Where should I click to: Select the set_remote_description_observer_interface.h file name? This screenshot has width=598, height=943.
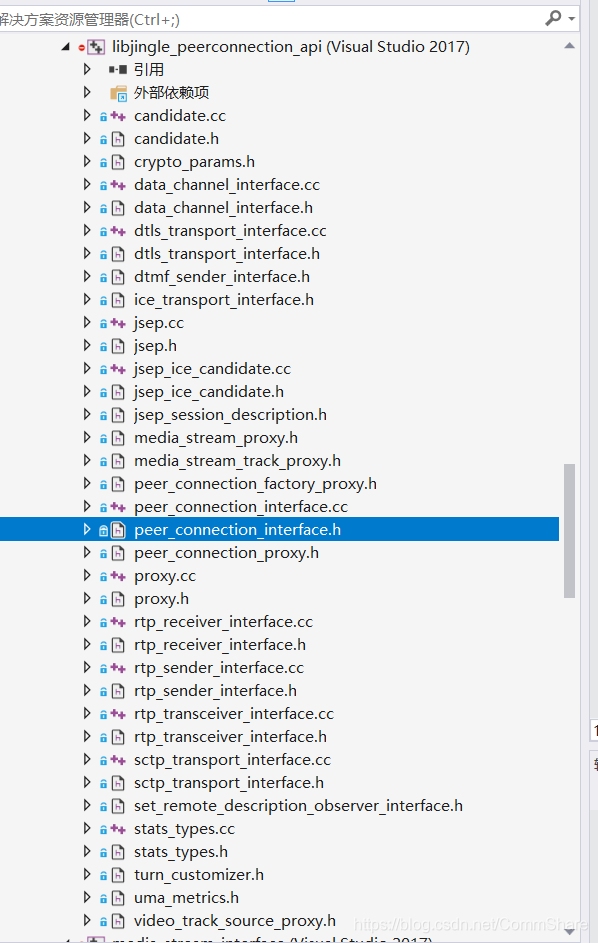point(298,806)
